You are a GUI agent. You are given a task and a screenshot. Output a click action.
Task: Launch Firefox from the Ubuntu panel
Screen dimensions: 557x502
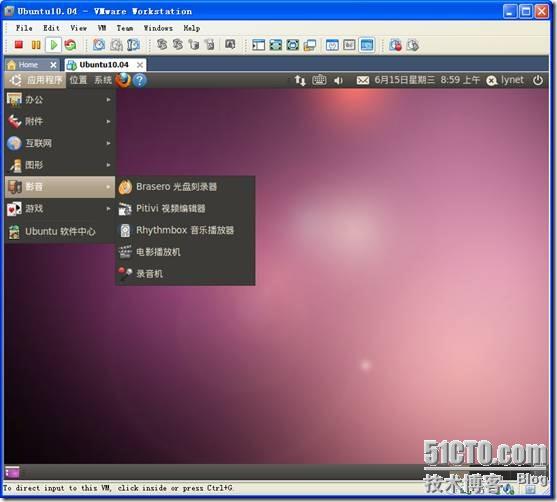[x=123, y=80]
